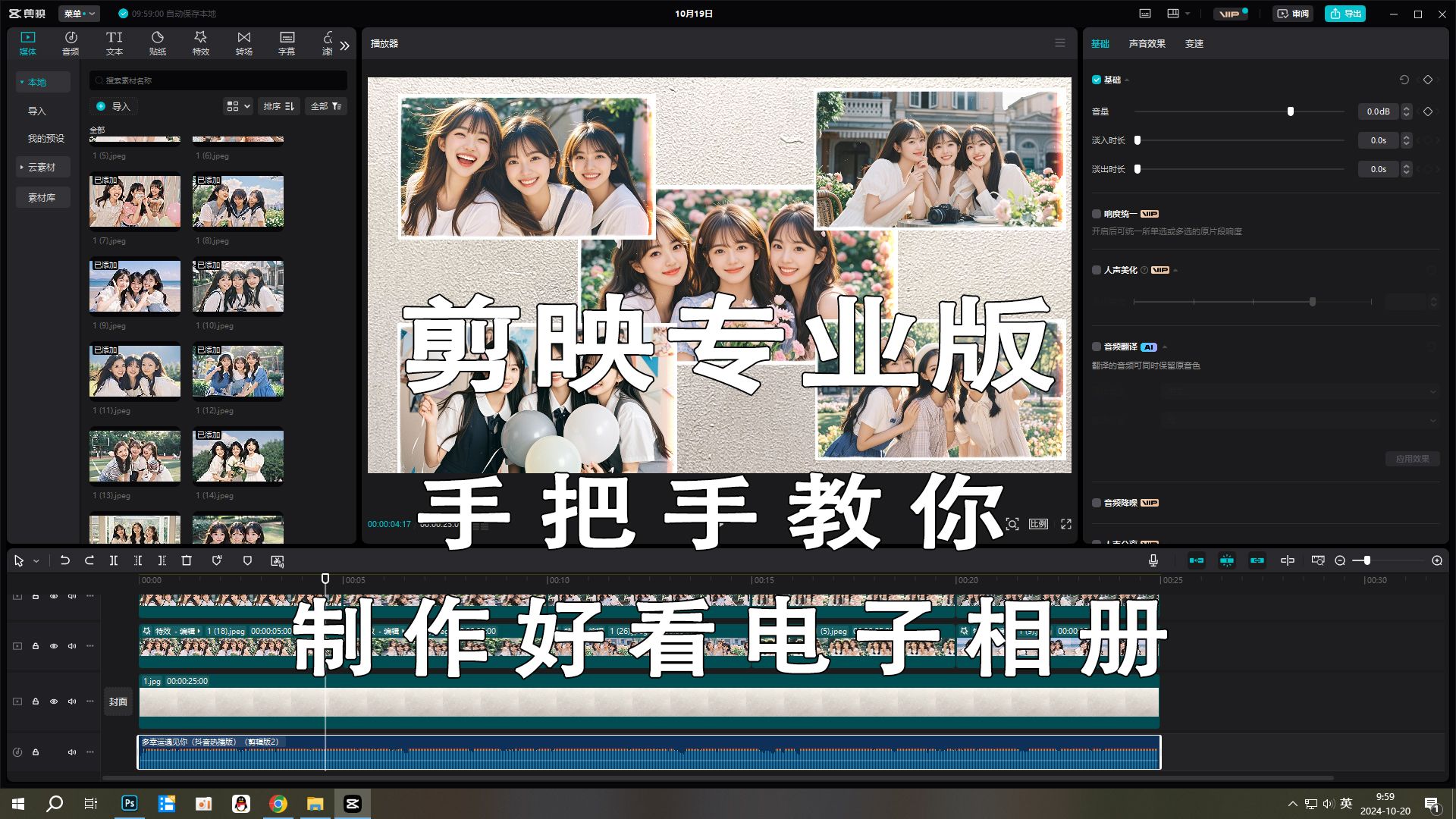
Task: Select 我的预设 in the sidebar
Action: tap(46, 138)
